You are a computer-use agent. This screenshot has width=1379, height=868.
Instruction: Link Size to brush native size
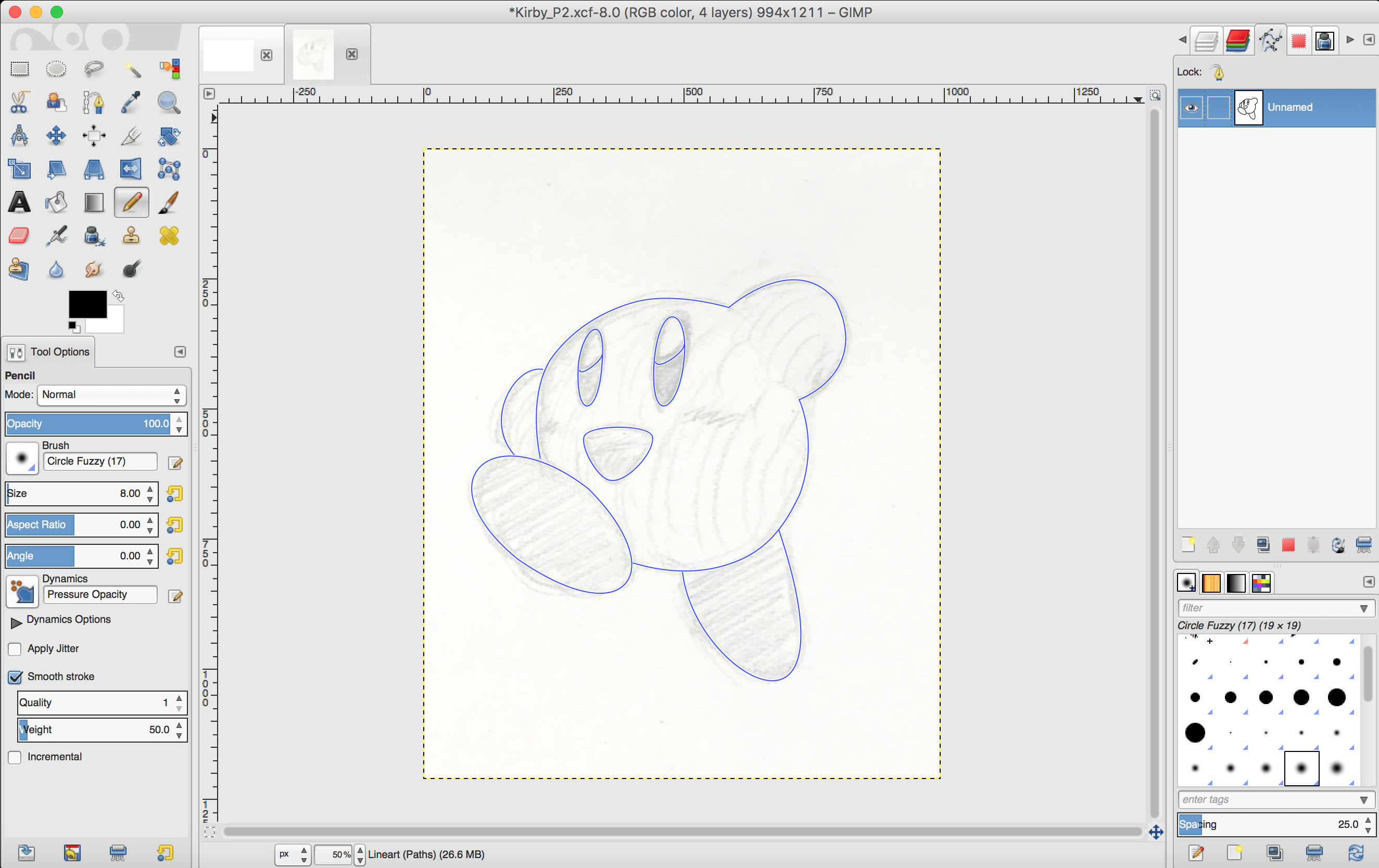click(175, 493)
